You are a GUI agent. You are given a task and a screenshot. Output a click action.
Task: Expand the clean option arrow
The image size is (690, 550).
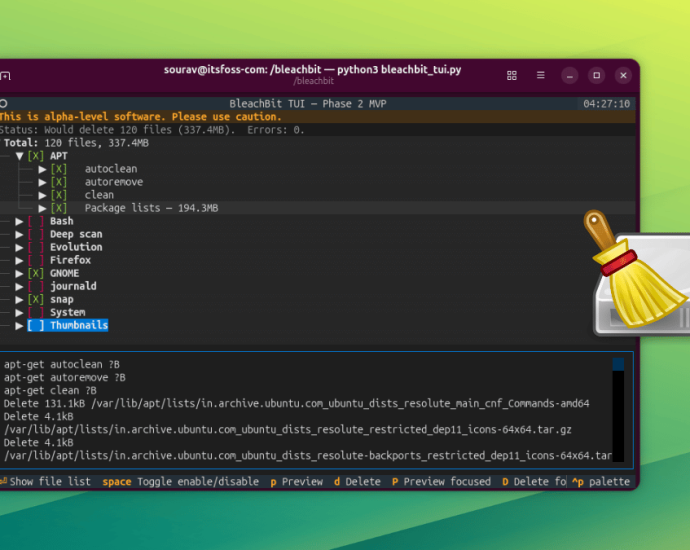(x=42, y=195)
